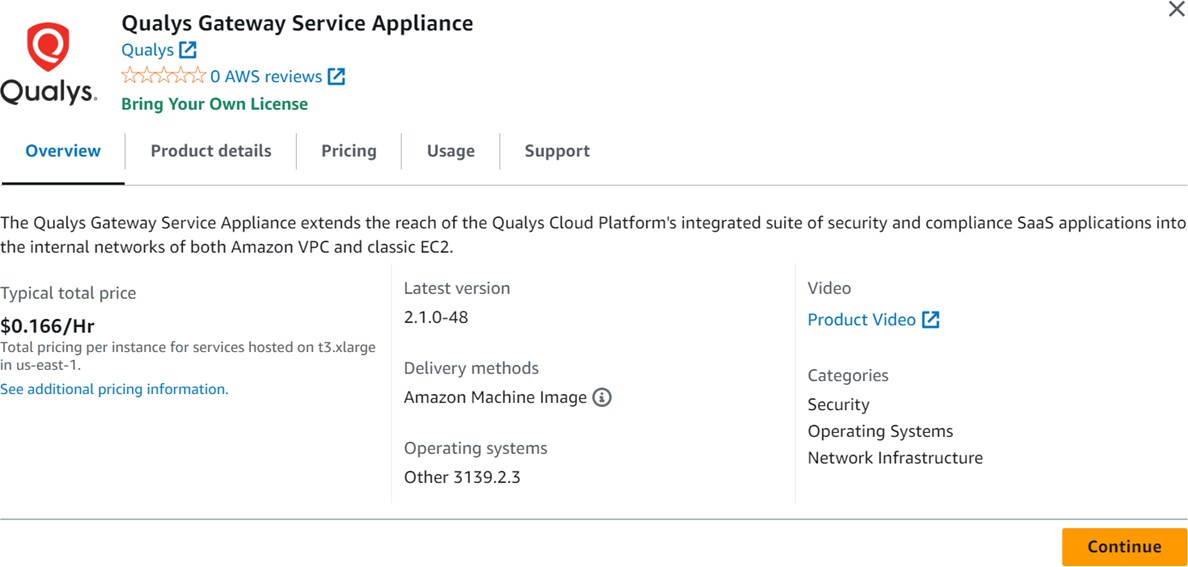
Task: Click info icon next to Amazon Machine Image
Action: tap(602, 397)
